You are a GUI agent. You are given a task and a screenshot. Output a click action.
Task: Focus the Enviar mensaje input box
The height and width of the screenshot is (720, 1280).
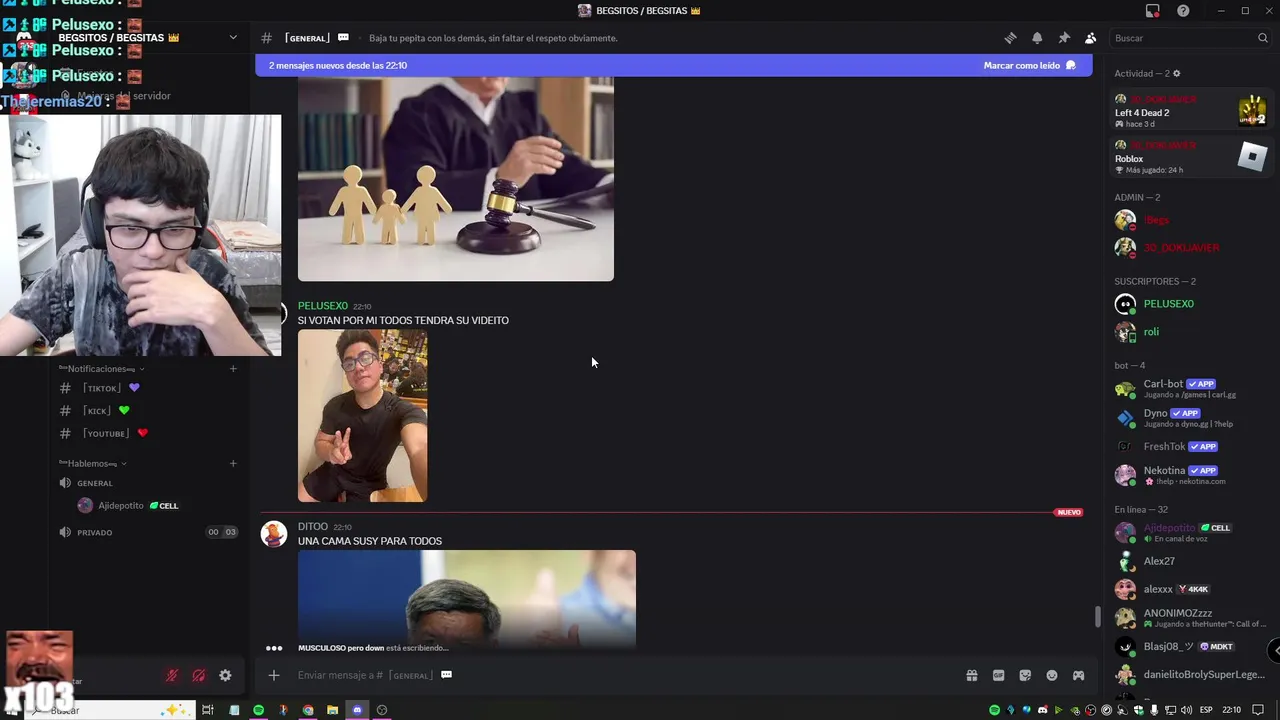point(620,675)
